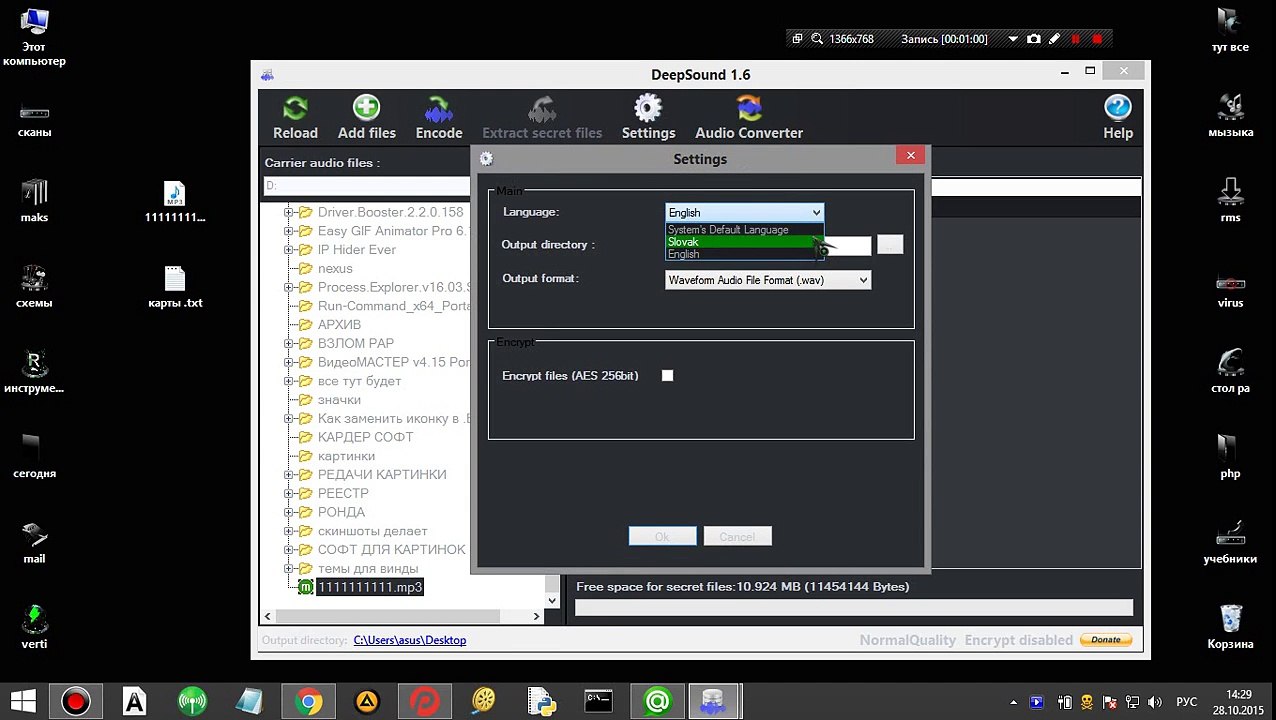Expand the РЕЕСТР folder node

click(288, 493)
